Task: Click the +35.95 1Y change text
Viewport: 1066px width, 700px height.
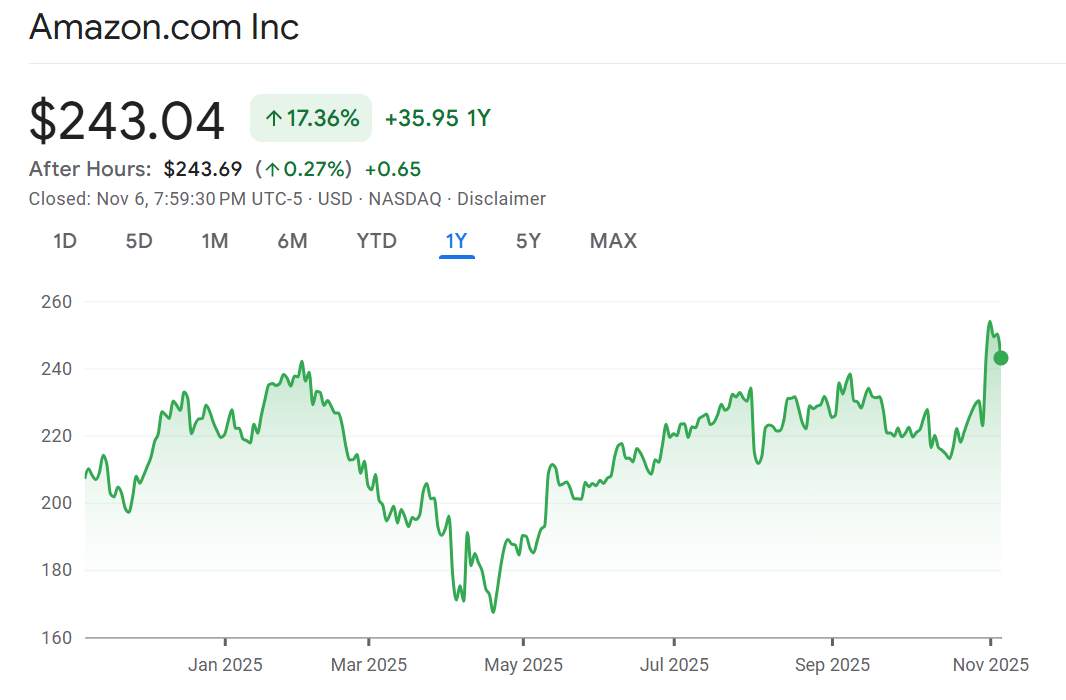Action: coord(438,119)
